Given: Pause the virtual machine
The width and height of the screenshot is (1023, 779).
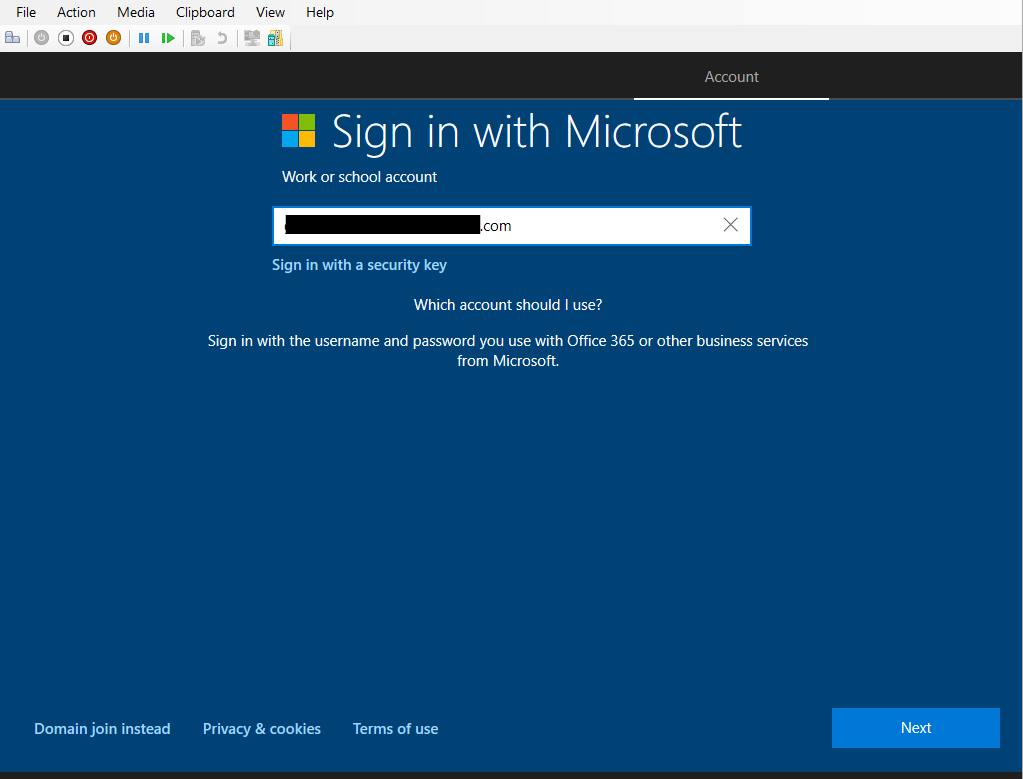Looking at the screenshot, I should [144, 38].
